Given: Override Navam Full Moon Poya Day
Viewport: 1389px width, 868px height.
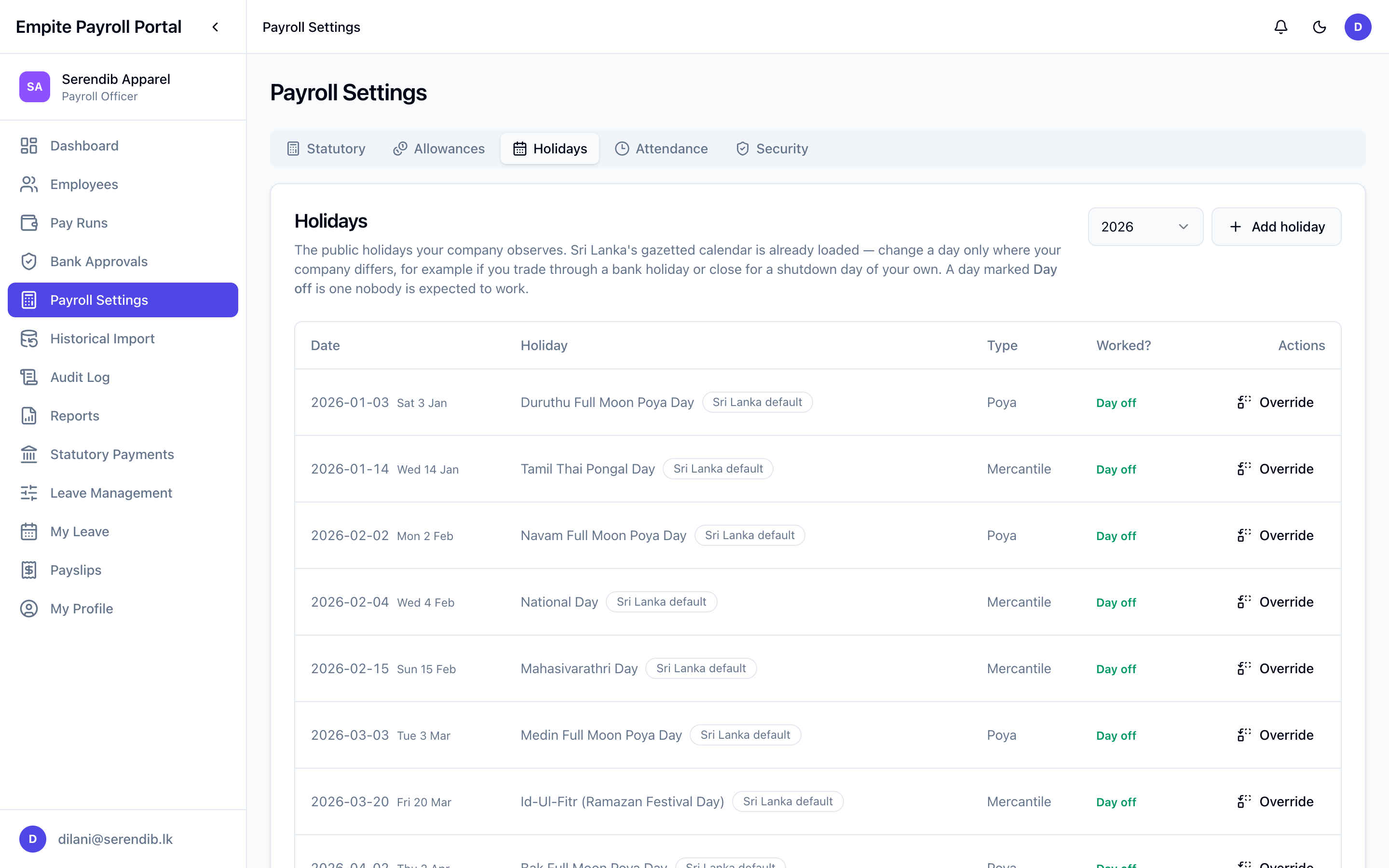Looking at the screenshot, I should (x=1275, y=536).
